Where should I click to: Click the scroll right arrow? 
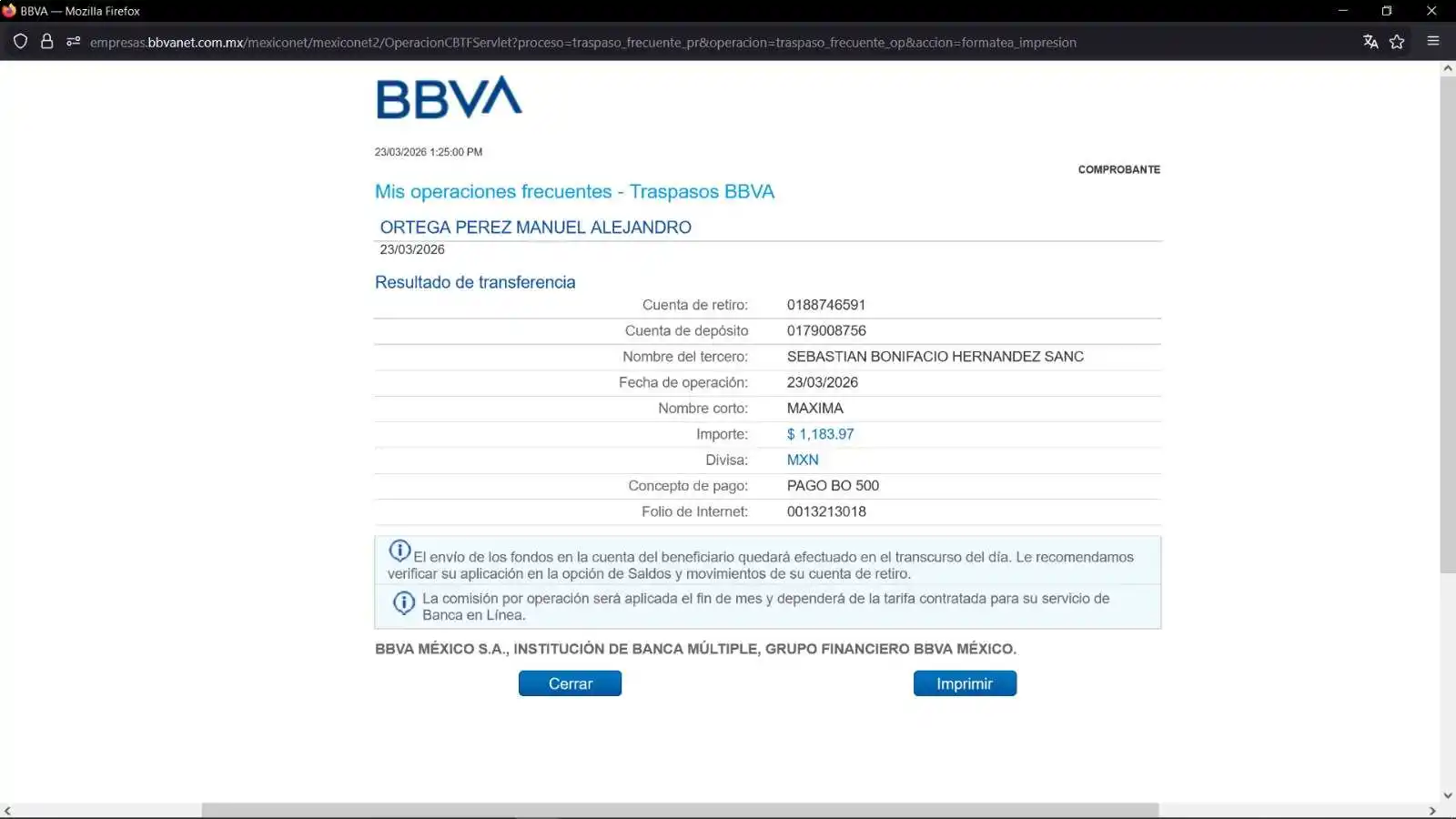[1432, 811]
